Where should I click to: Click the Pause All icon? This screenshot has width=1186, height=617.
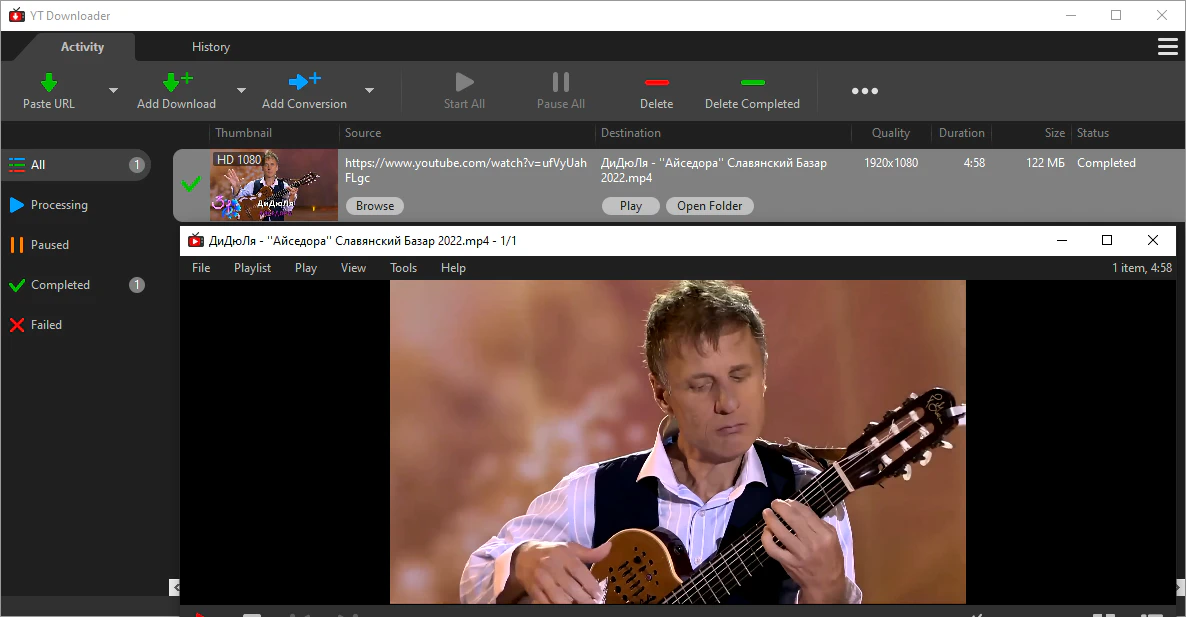[x=560, y=82]
